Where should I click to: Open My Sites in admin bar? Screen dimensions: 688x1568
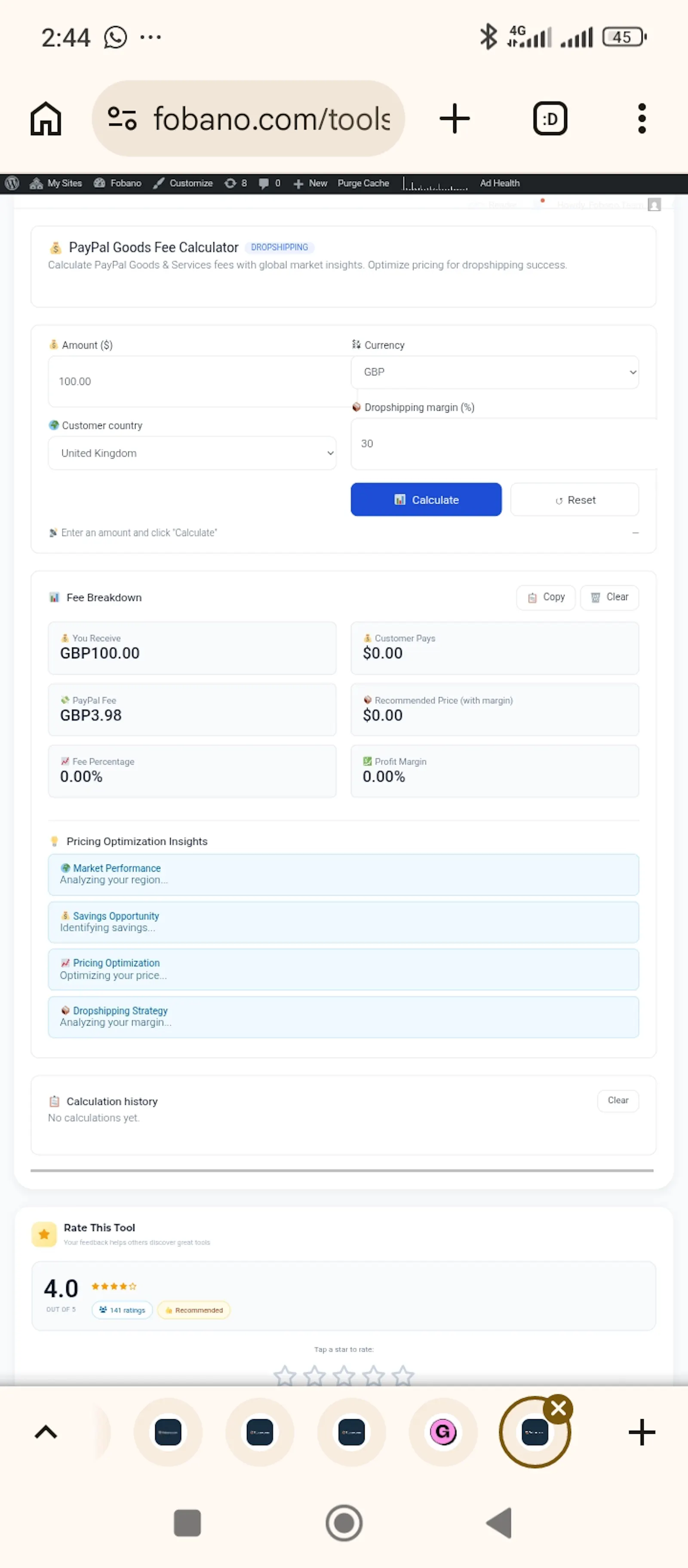[x=56, y=183]
